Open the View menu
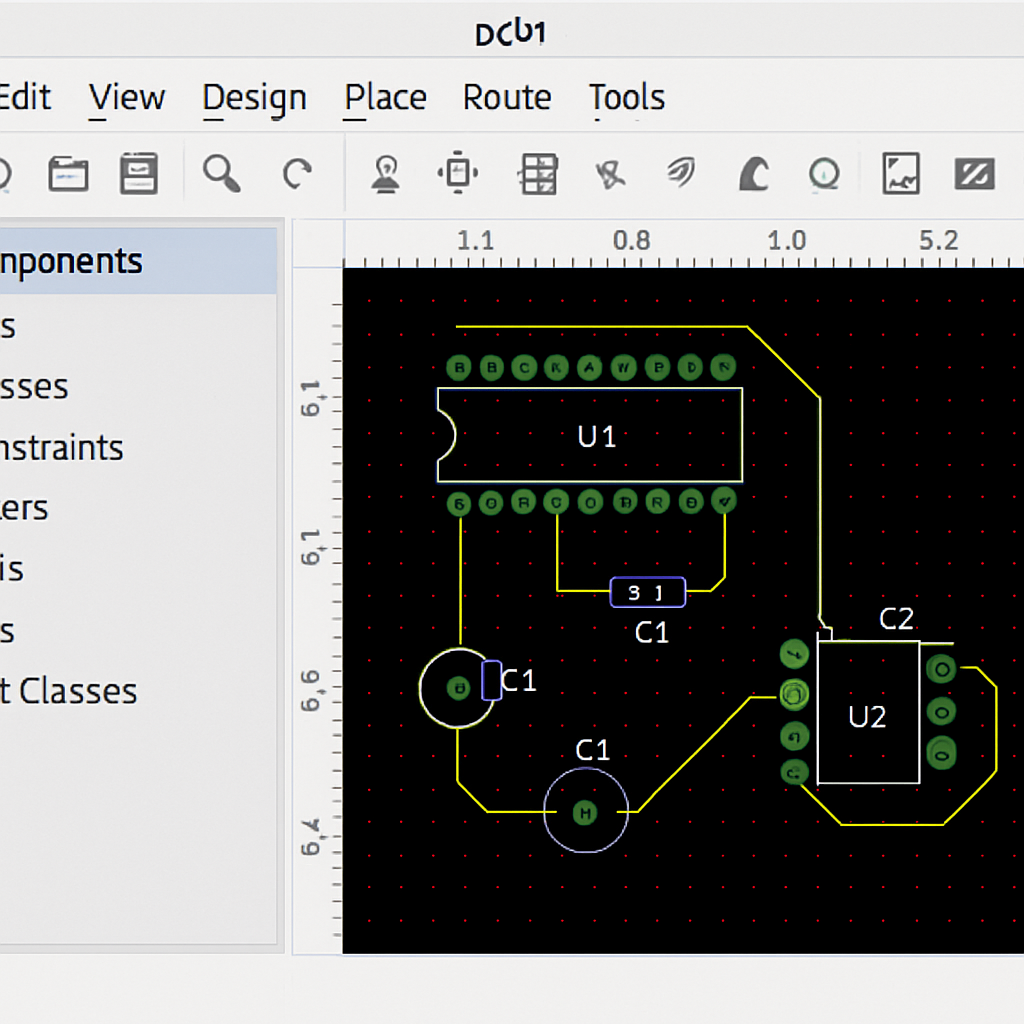Screen dimensions: 1024x1024 (x=127, y=98)
